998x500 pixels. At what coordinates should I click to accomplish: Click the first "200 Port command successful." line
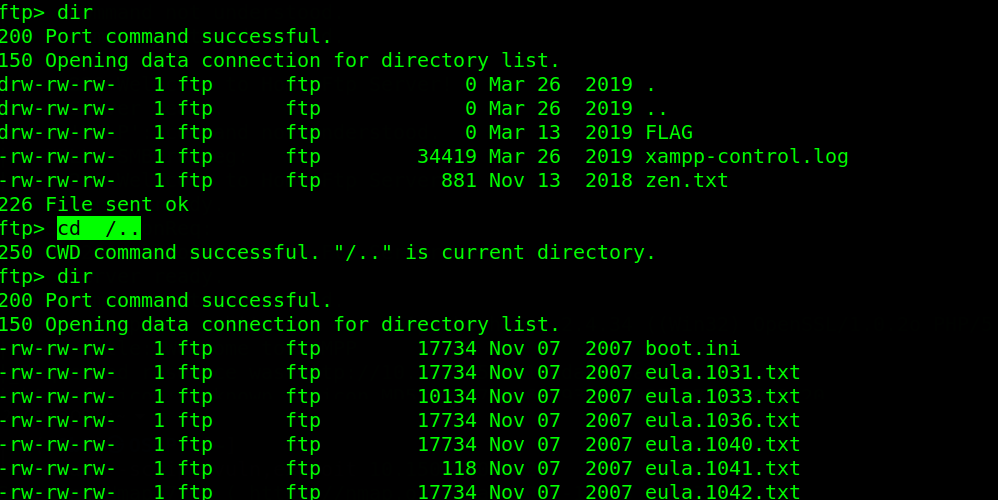click(166, 36)
